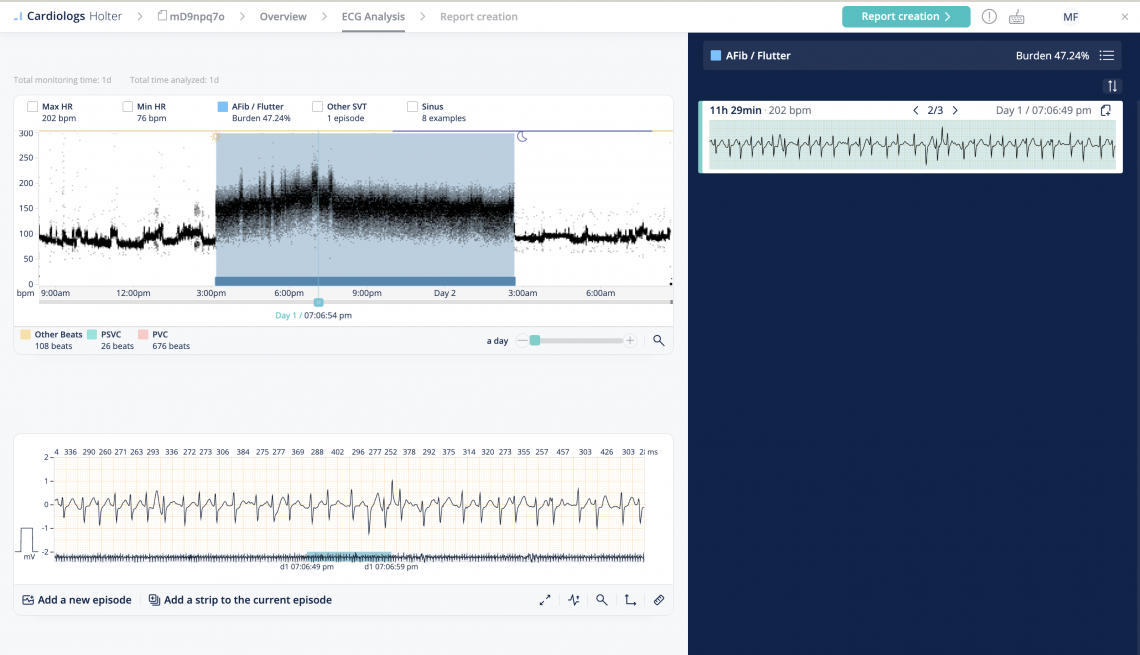
Task: Click the axes scale icon in strip toolbar
Action: click(x=629, y=600)
